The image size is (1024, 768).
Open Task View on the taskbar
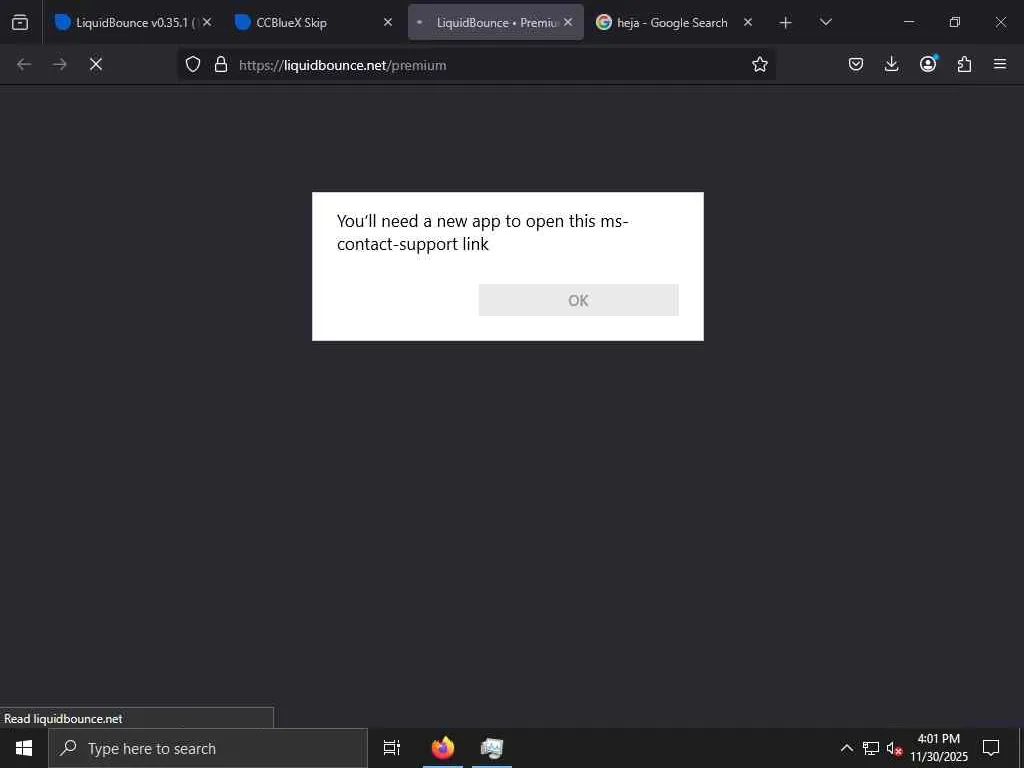pos(392,748)
